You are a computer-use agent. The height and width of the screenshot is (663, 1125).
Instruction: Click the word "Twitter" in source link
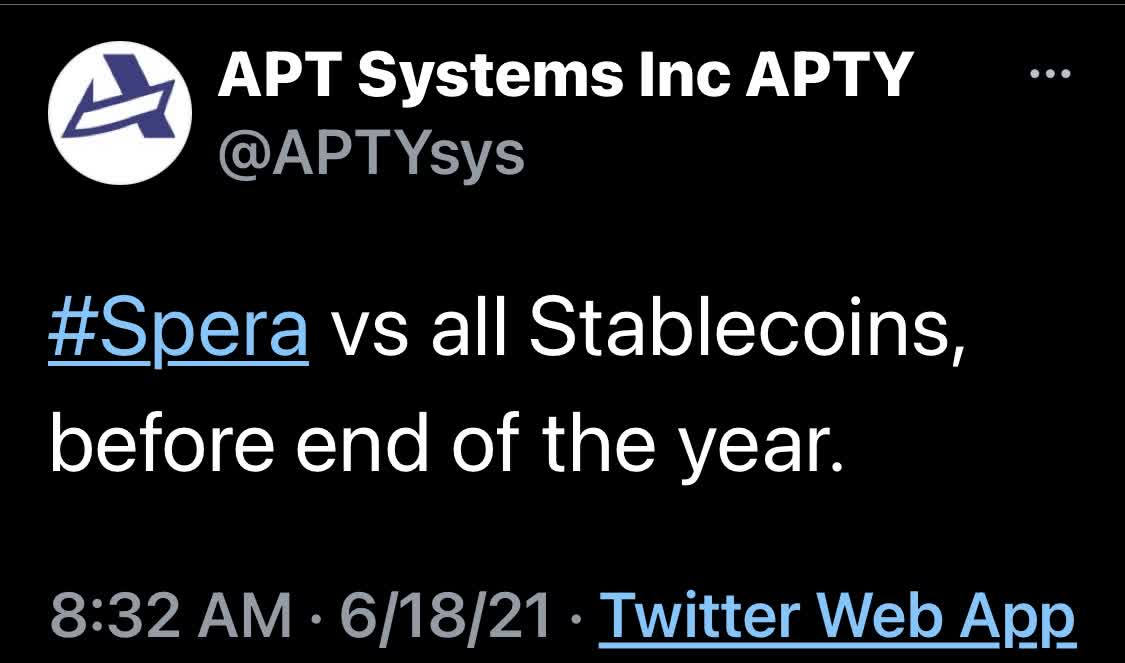point(706,616)
